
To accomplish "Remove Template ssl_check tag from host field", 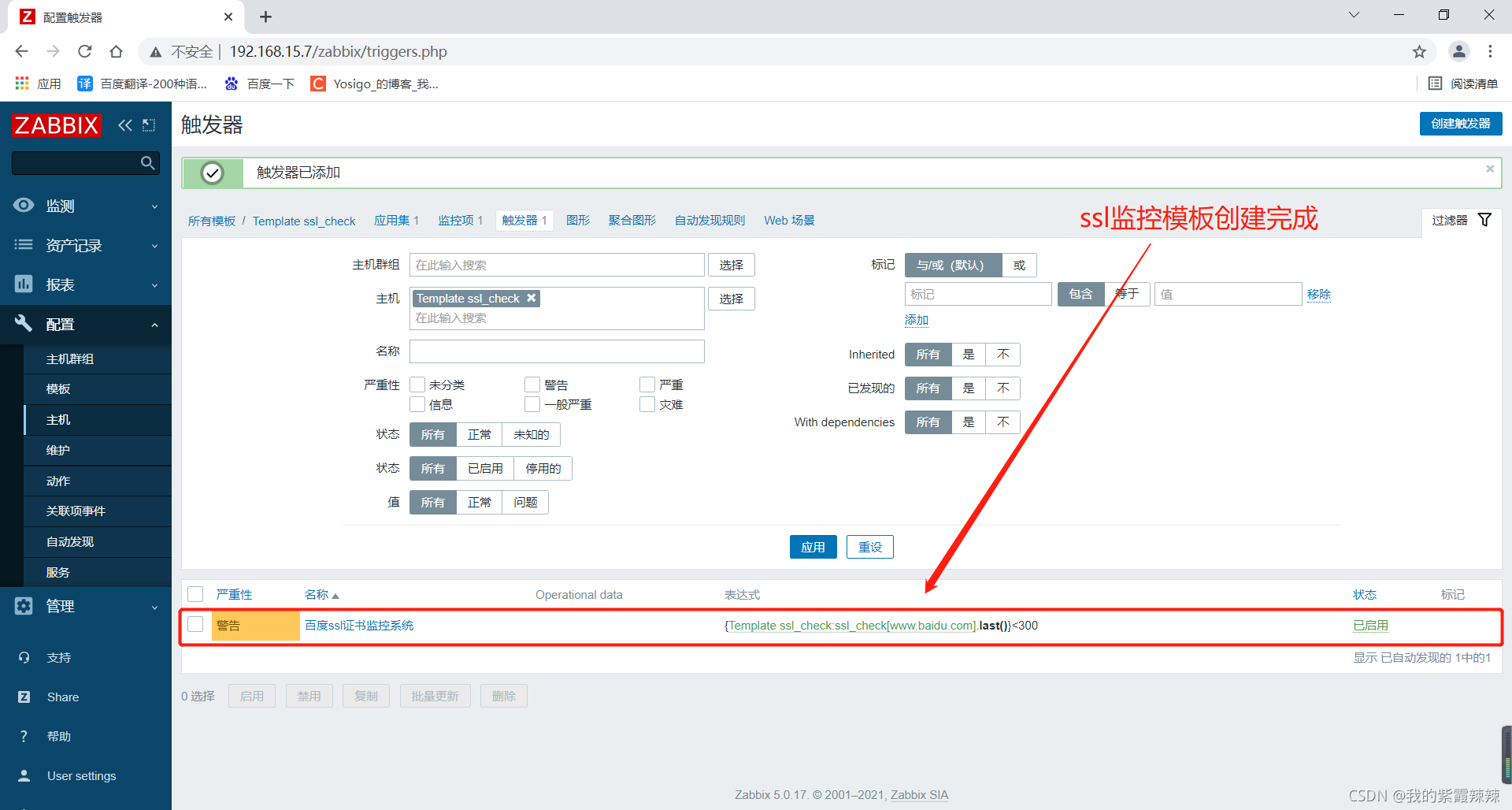I will click(x=532, y=298).
